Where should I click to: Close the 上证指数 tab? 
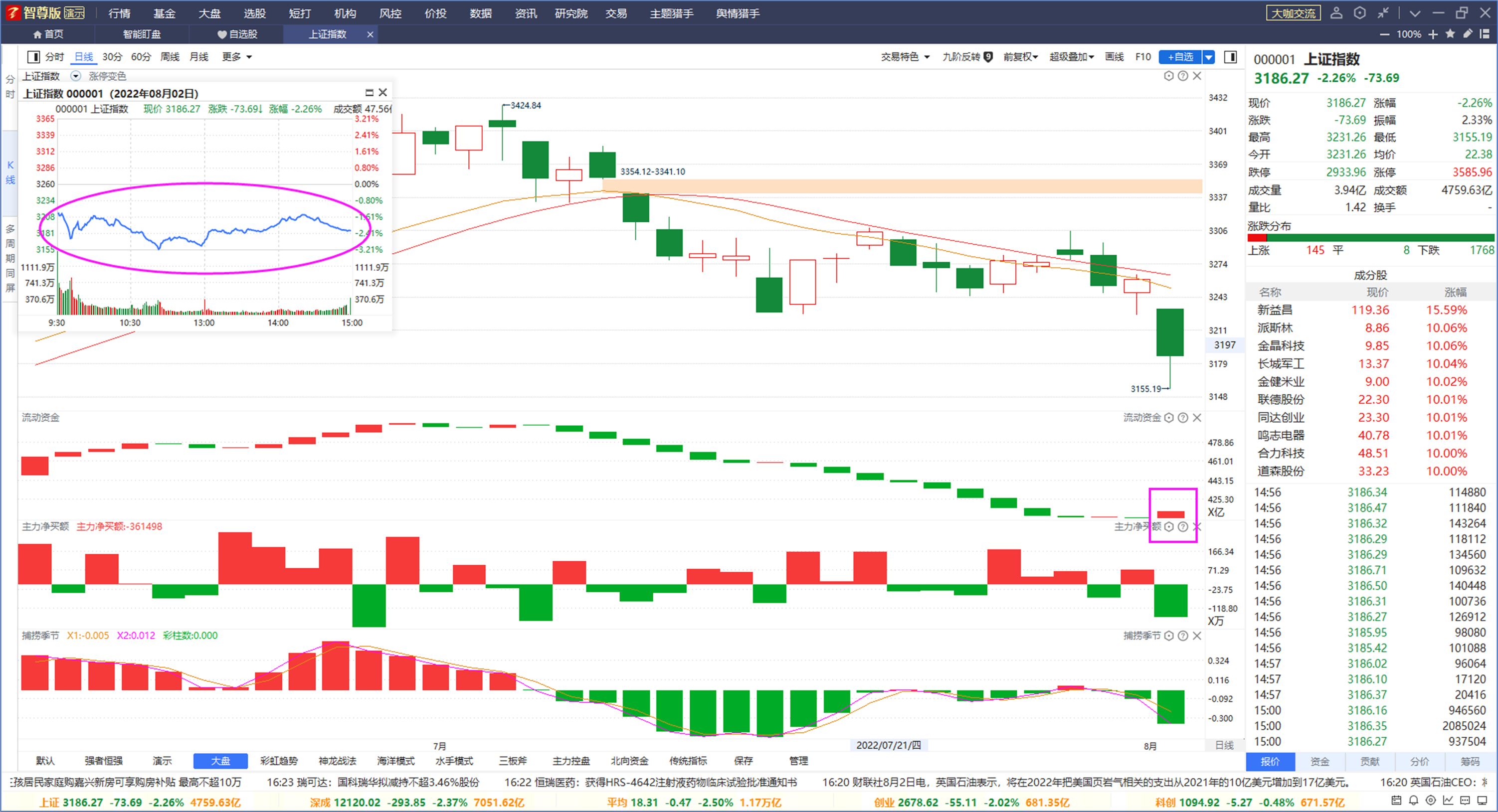click(370, 34)
